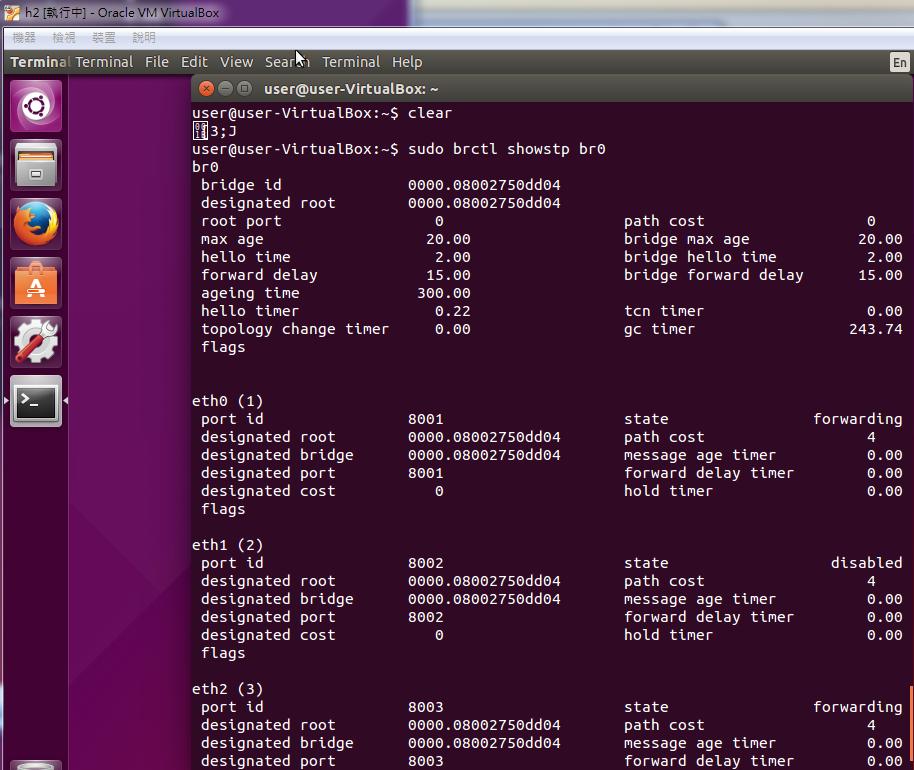Open the Edit menu
Screen dimensions: 914x770
[194, 62]
